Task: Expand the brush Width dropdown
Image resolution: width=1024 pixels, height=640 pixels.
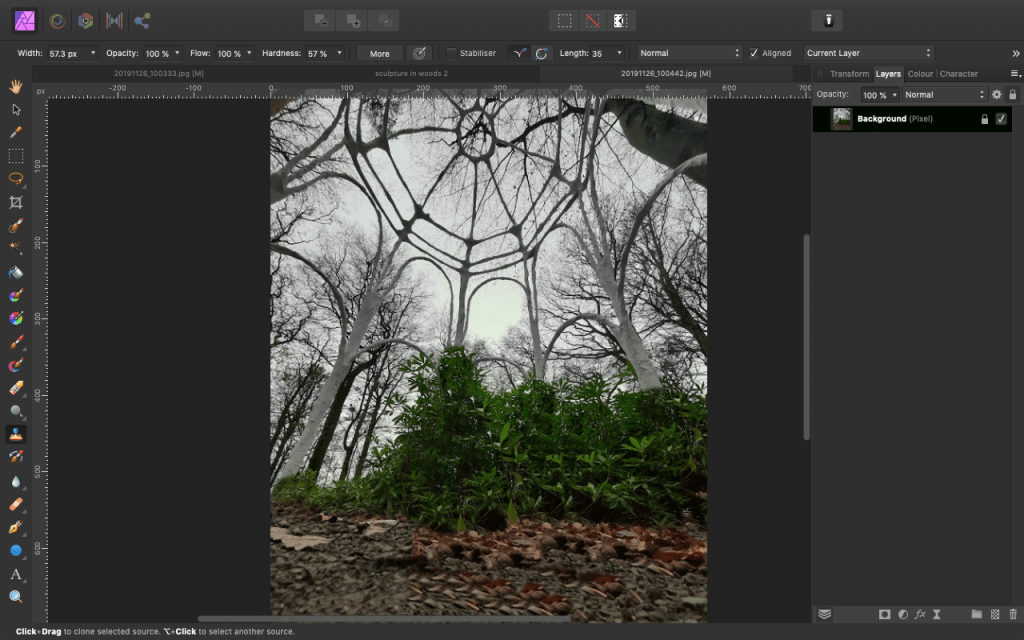Action: (93, 53)
